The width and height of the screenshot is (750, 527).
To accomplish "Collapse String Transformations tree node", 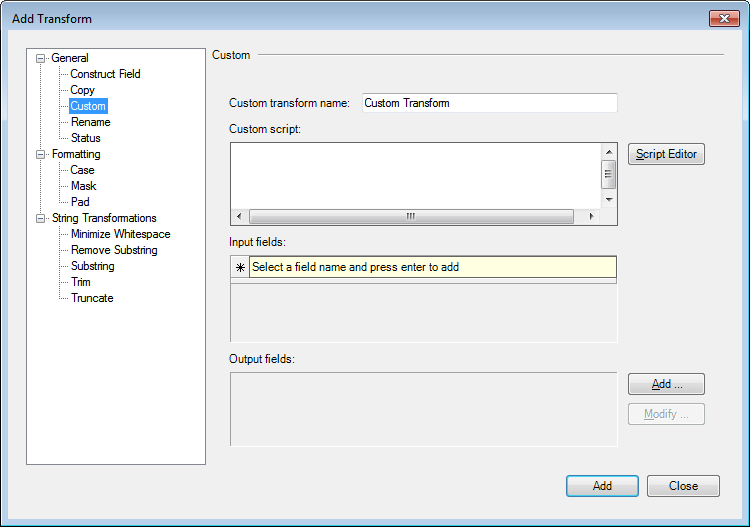I will pos(41,218).
